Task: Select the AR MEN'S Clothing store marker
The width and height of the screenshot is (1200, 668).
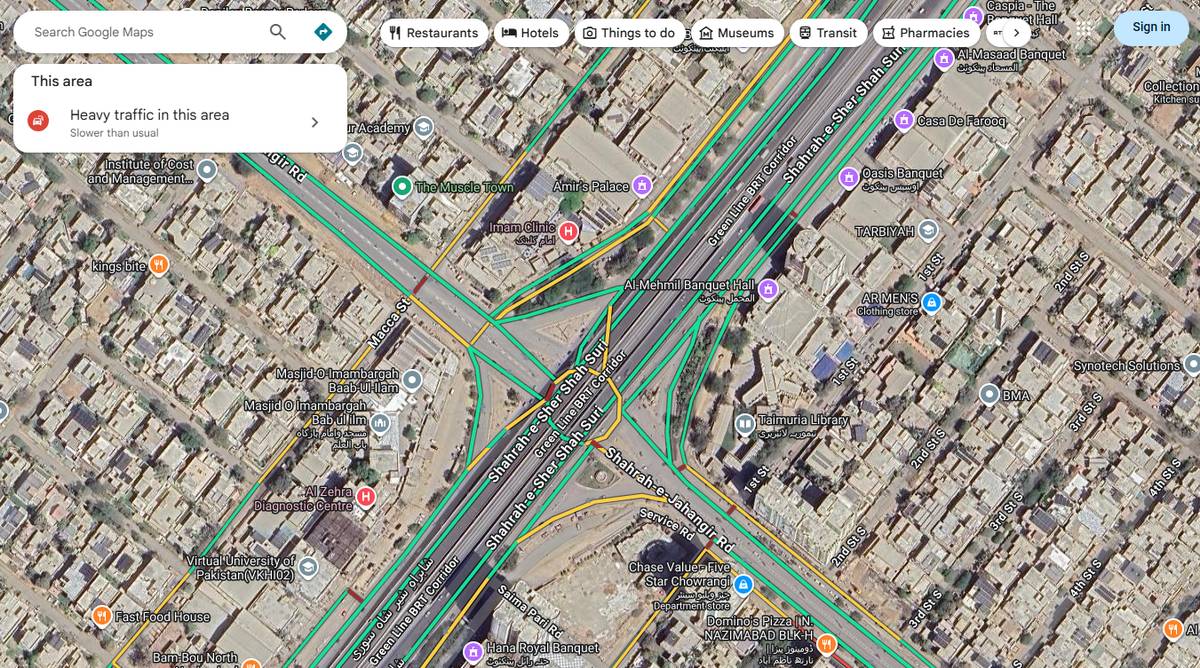Action: click(x=930, y=302)
